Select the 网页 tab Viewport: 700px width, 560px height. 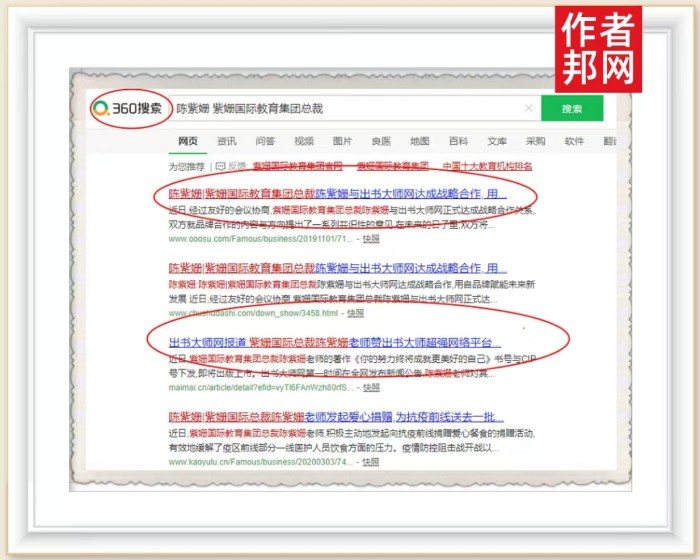tap(188, 141)
